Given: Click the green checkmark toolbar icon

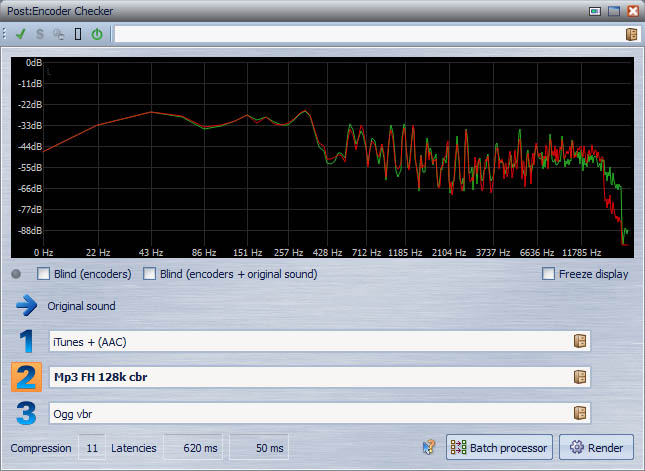Looking at the screenshot, I should (x=21, y=34).
